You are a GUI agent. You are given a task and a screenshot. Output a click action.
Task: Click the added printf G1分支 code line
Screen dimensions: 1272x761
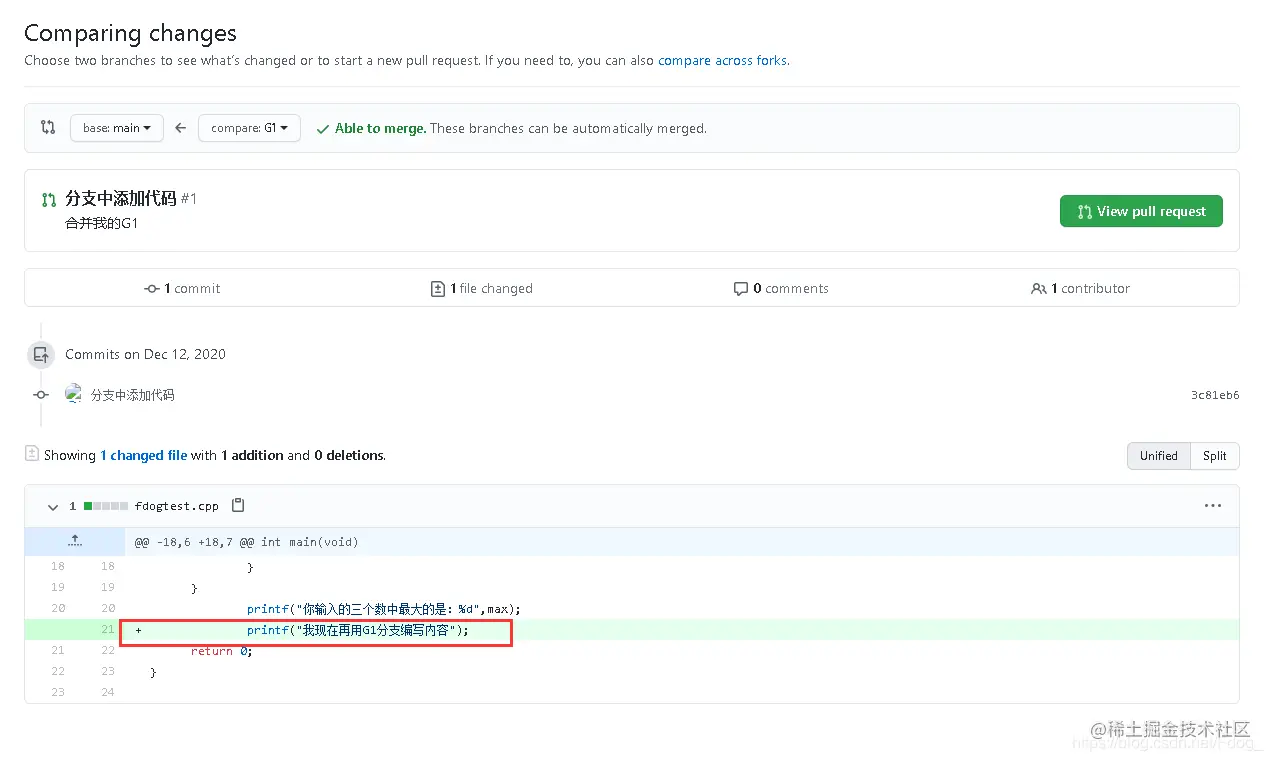358,630
